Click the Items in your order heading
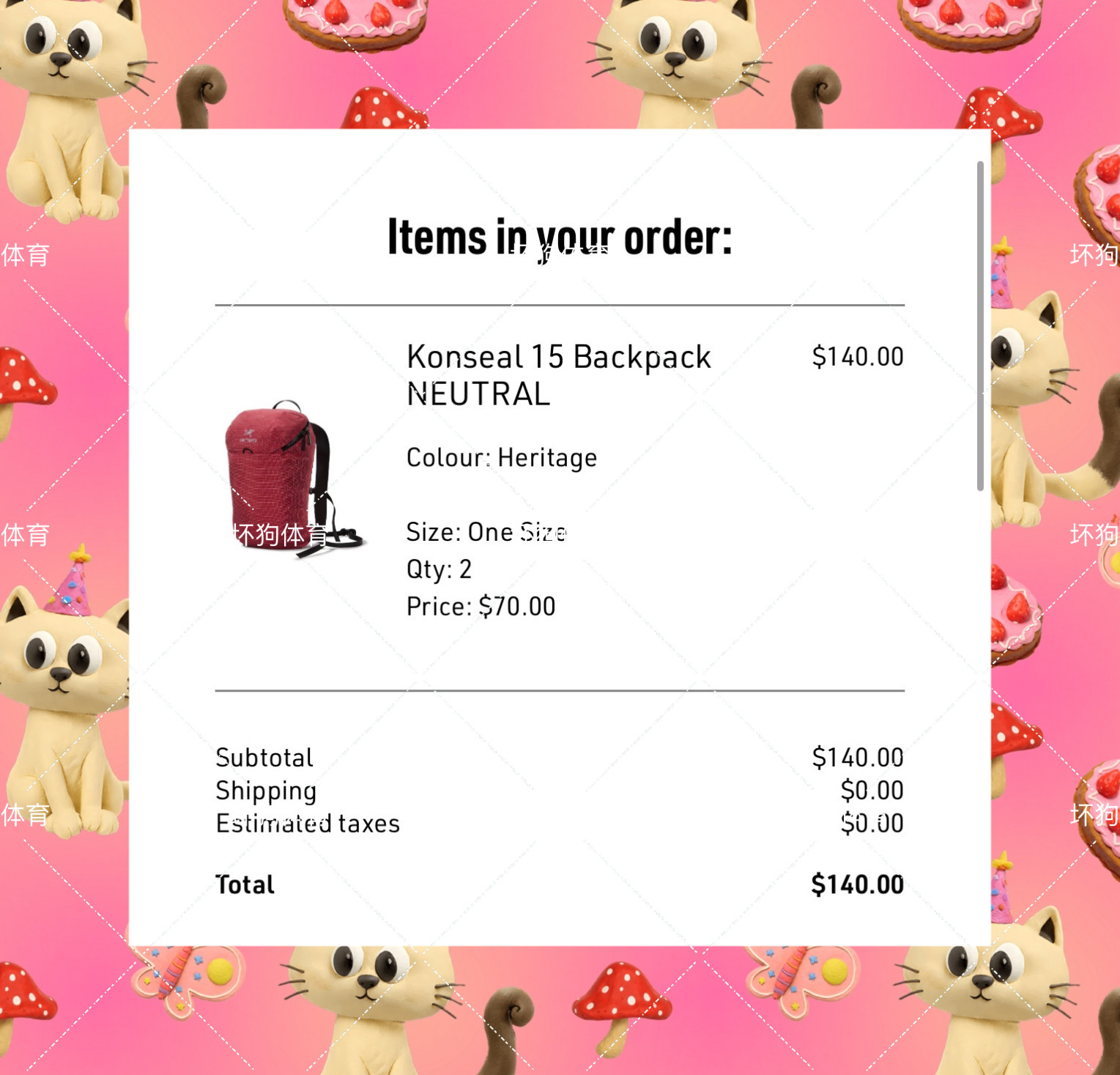The width and height of the screenshot is (1120, 1075). coord(560,237)
